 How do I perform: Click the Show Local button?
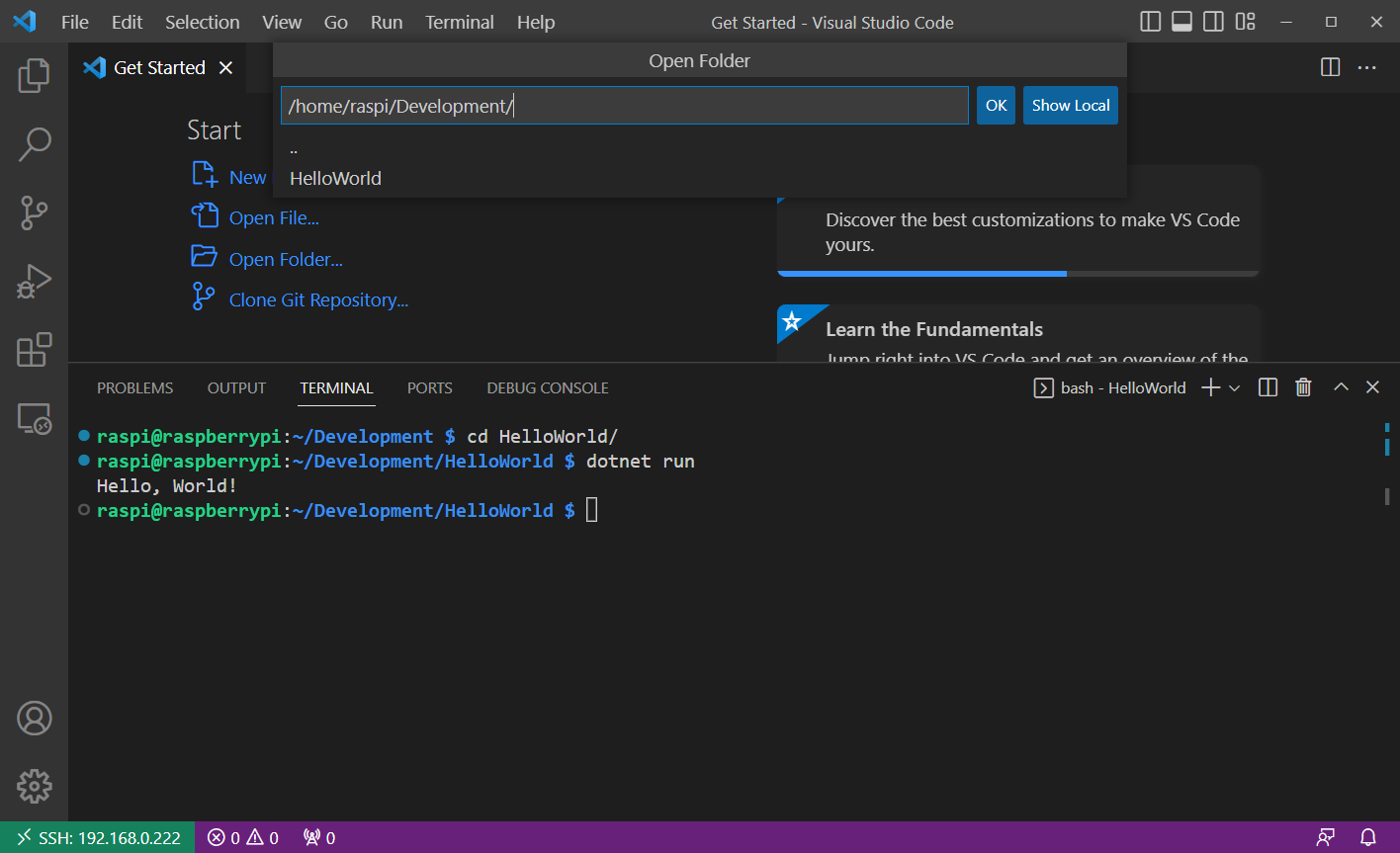click(x=1070, y=106)
